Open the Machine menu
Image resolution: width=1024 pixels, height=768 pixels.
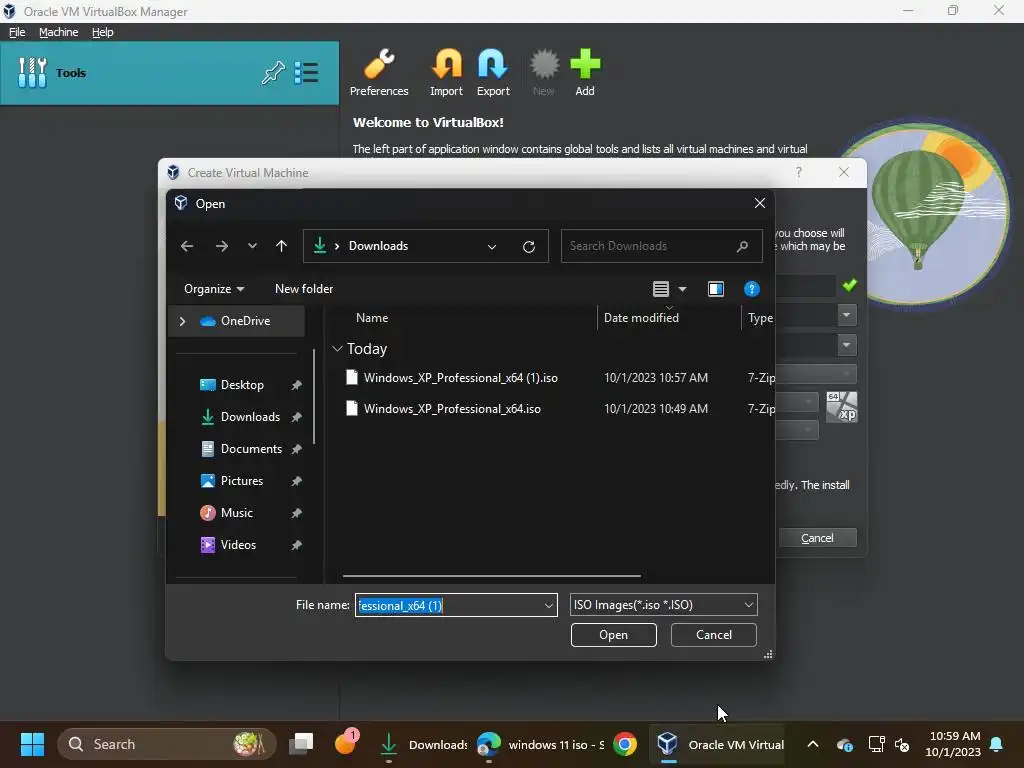(59, 32)
